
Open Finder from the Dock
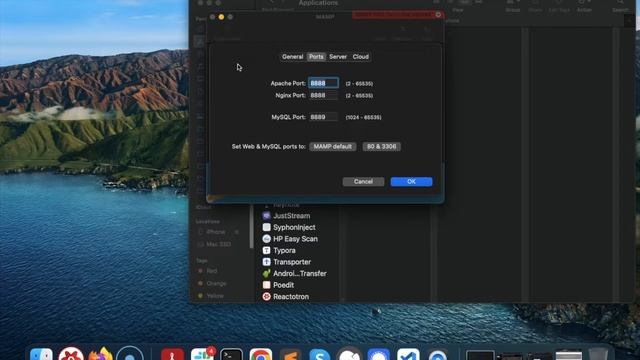(x=41, y=354)
